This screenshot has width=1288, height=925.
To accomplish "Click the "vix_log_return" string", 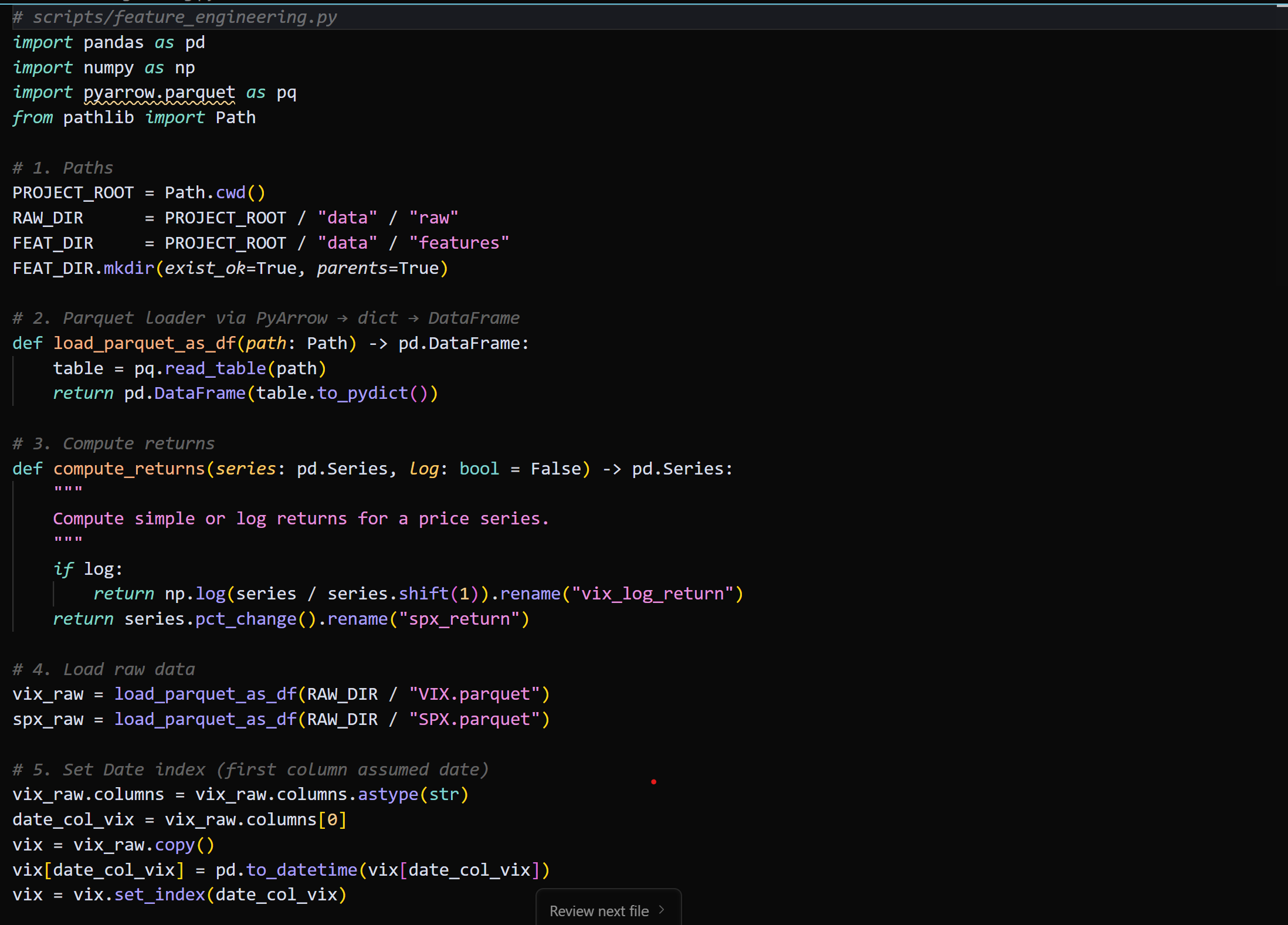I will pos(653,594).
